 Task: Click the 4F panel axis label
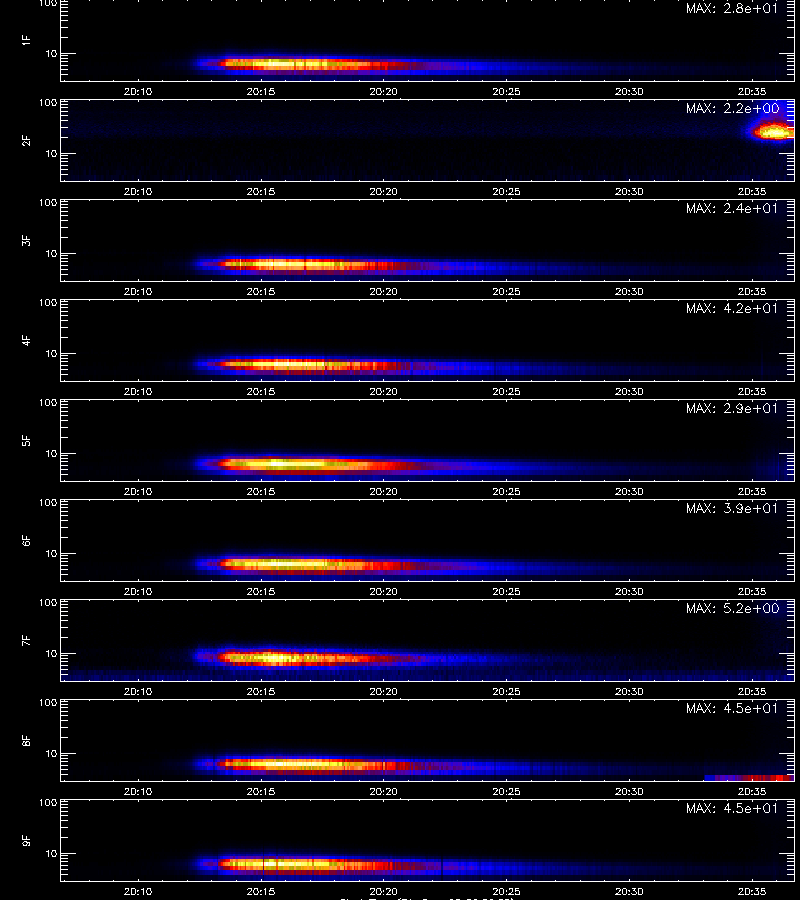tap(26, 340)
